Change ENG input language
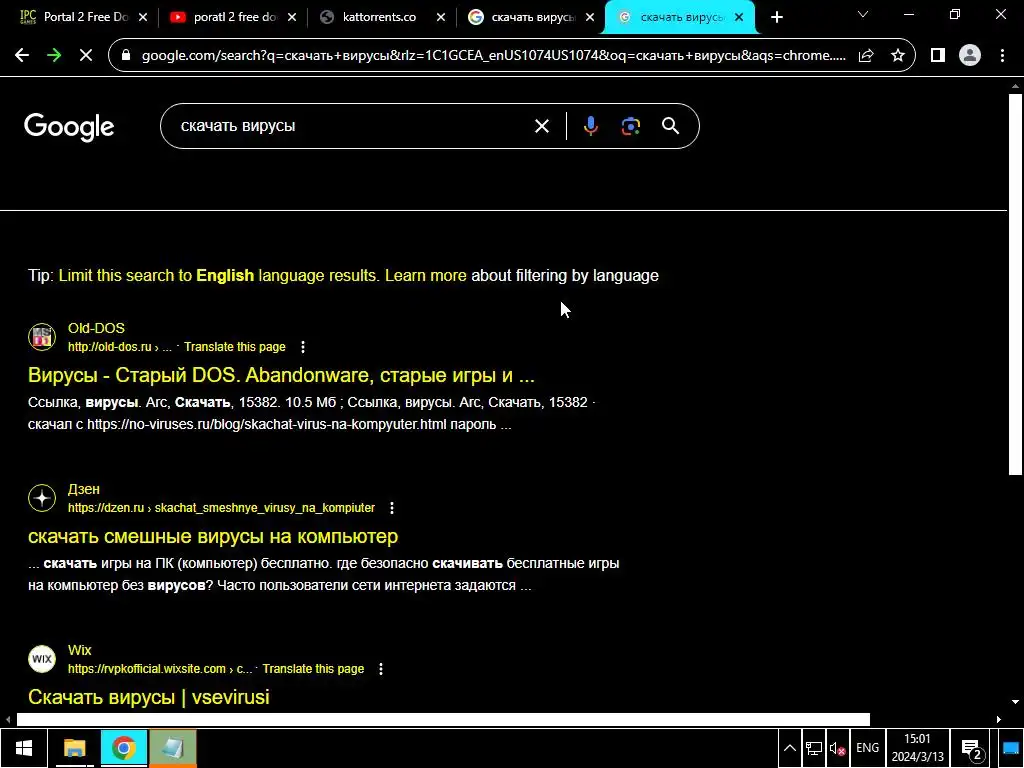The image size is (1024, 768). tap(867, 748)
